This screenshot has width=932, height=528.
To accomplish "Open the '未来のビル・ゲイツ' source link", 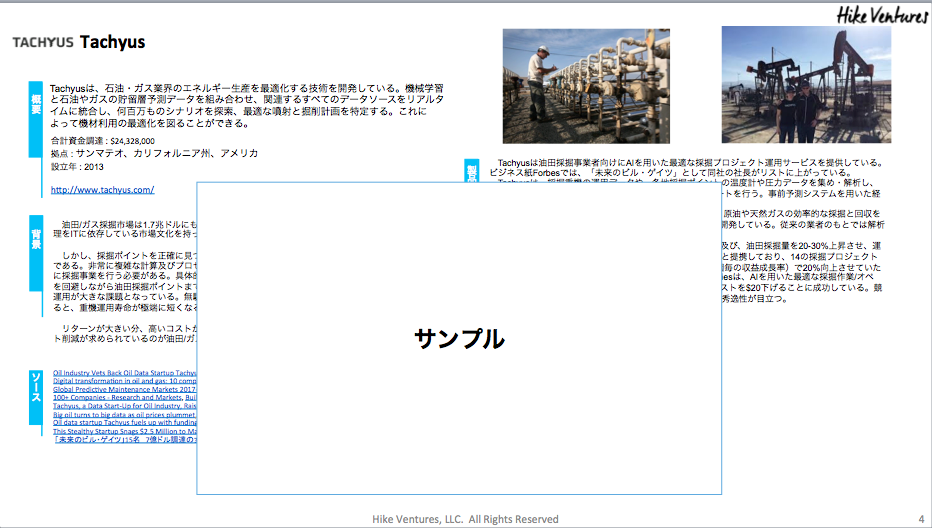I will point(125,439).
